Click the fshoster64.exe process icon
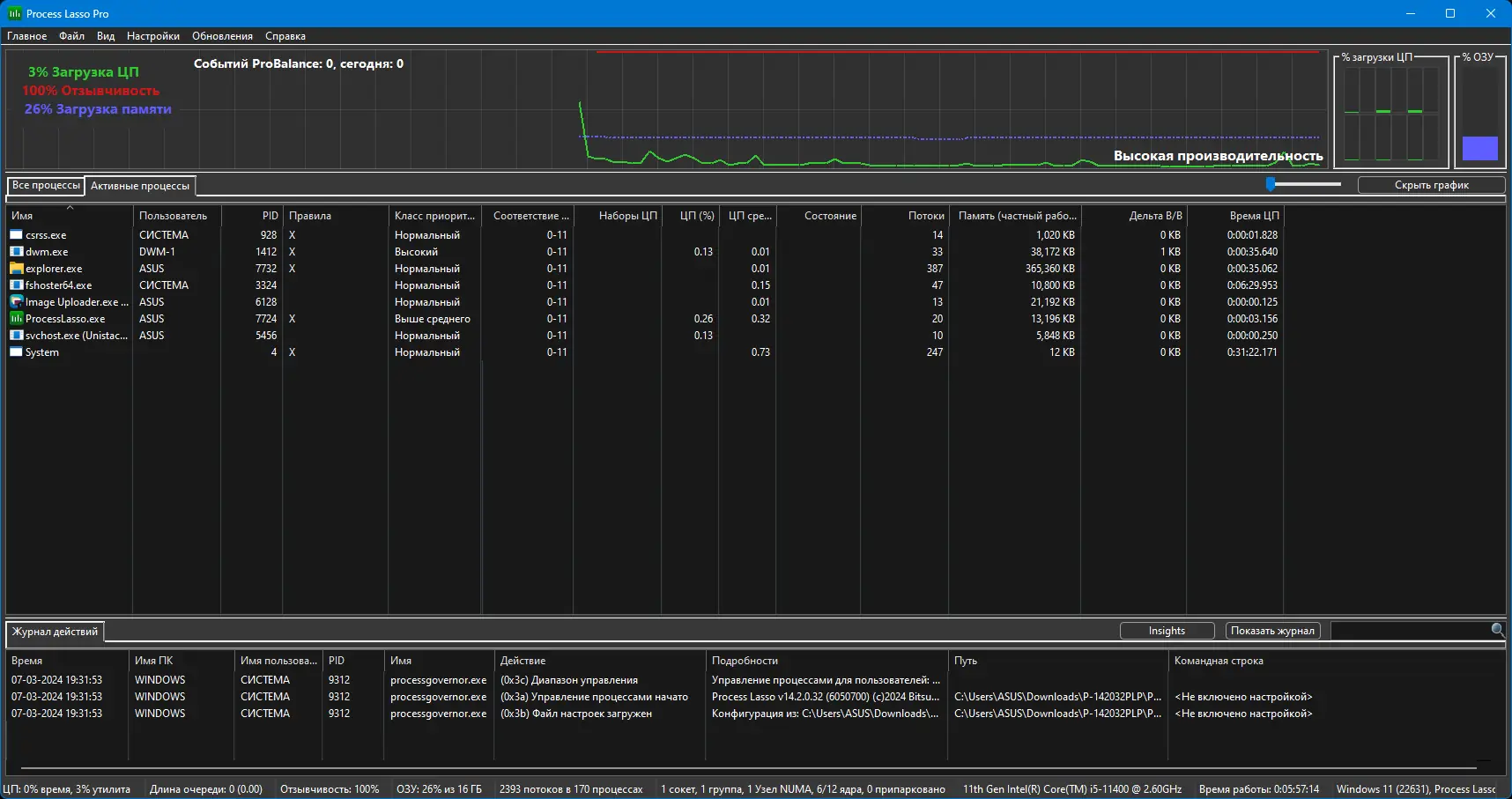 tap(16, 285)
